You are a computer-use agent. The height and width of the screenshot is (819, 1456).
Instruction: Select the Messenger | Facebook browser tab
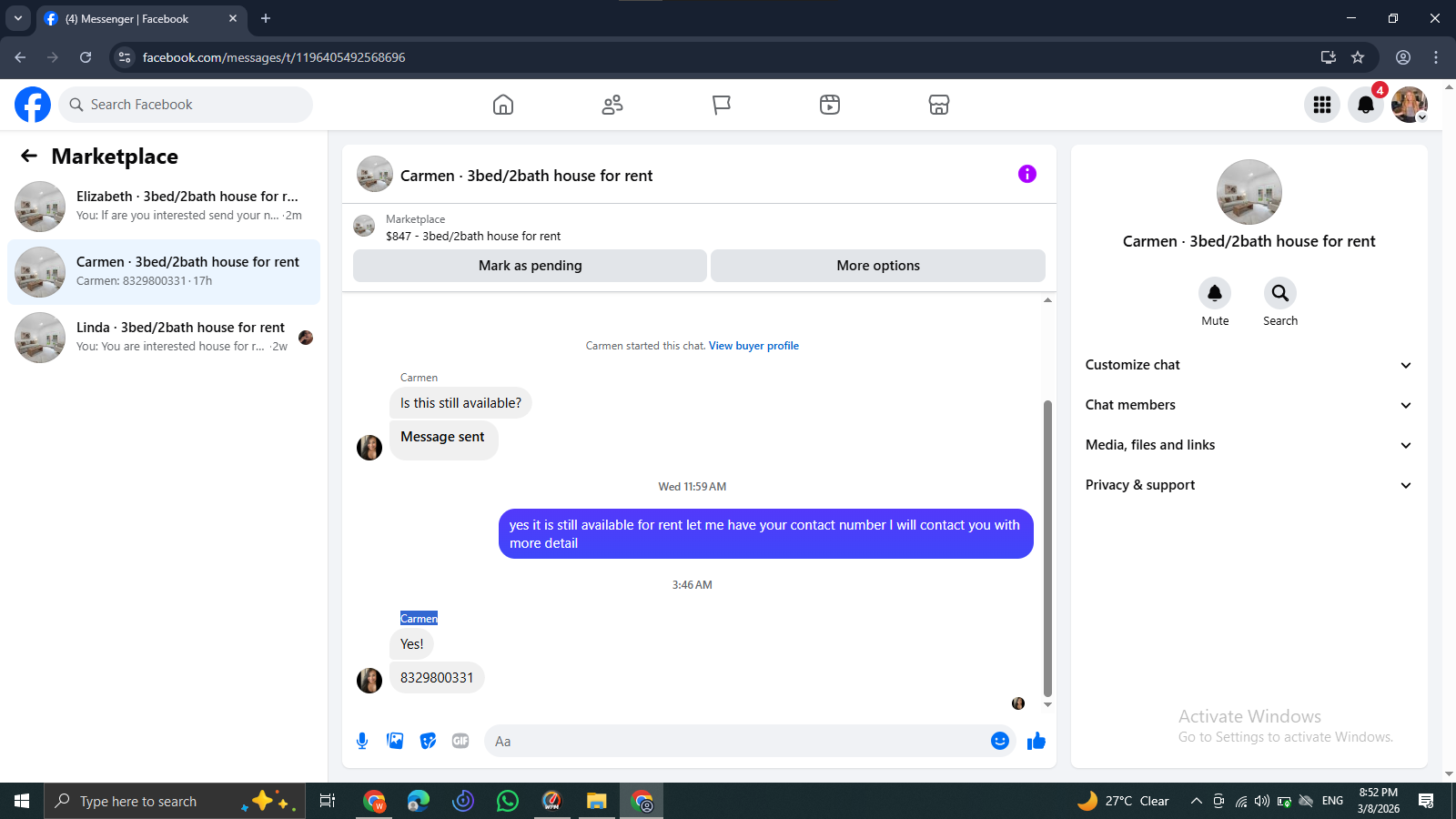point(141,18)
